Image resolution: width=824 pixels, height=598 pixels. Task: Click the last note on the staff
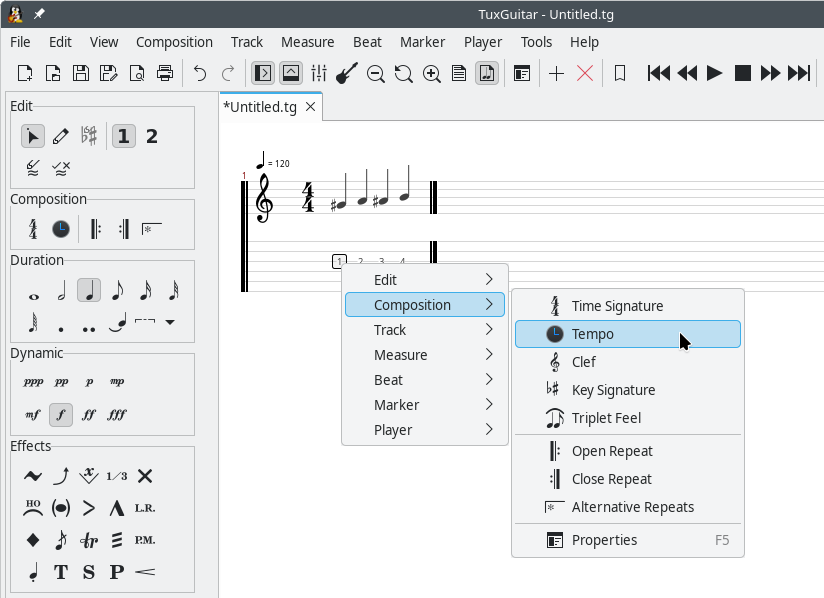[405, 196]
